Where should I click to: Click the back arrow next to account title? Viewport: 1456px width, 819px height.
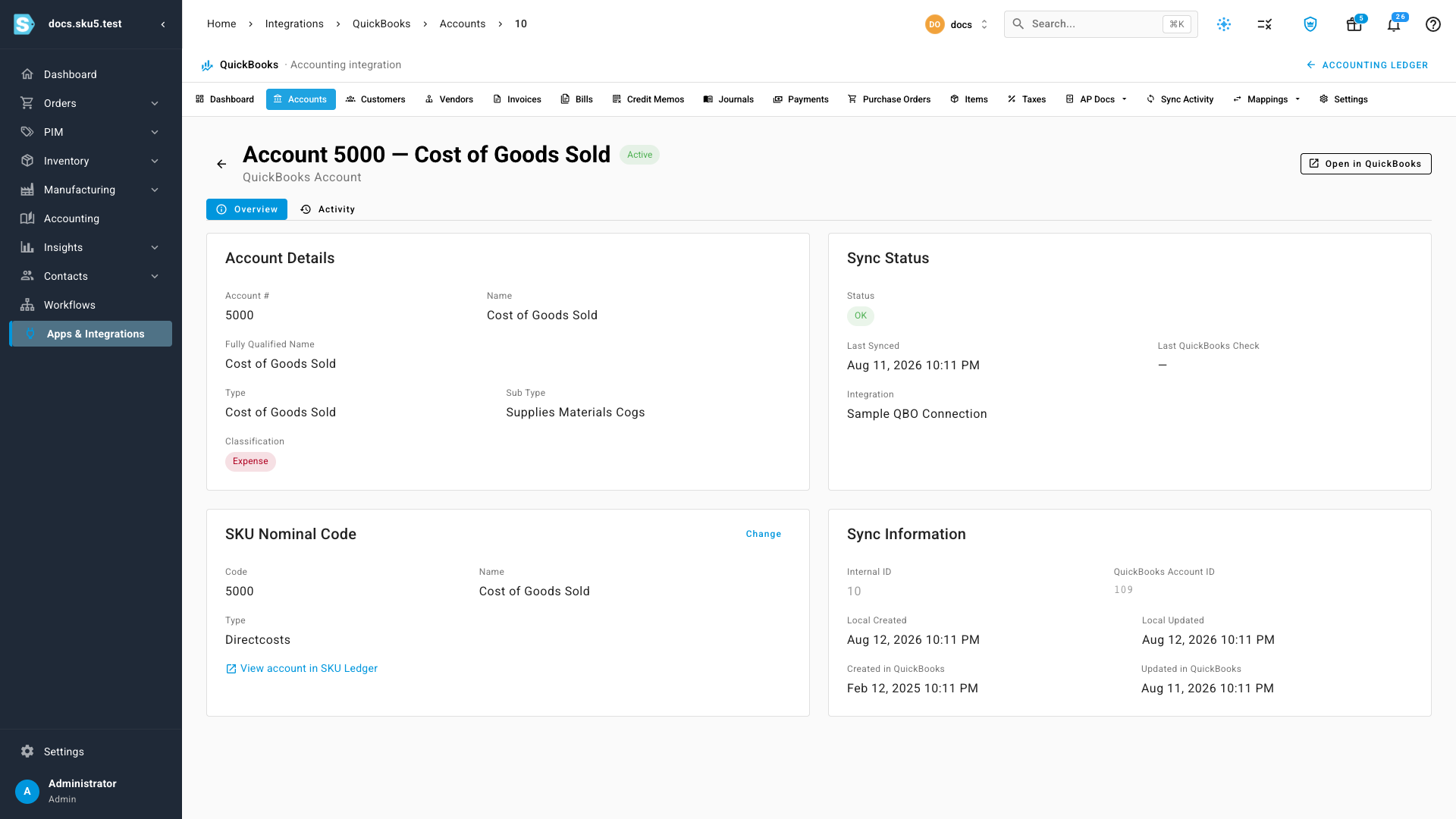[x=221, y=164]
